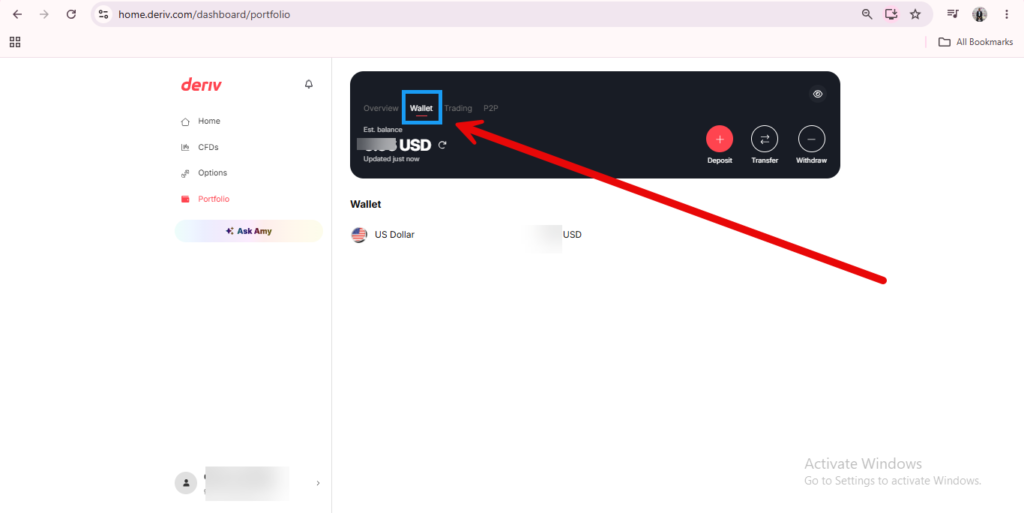Open the media control icon in browser toolbar
Screen dimensions: 1024x513
tap(953, 14)
